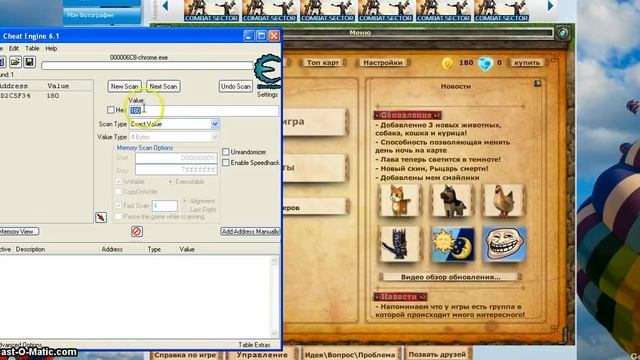Viewport: 640px width, 360px height.
Task: Click the Stop address field
Action: point(176,169)
